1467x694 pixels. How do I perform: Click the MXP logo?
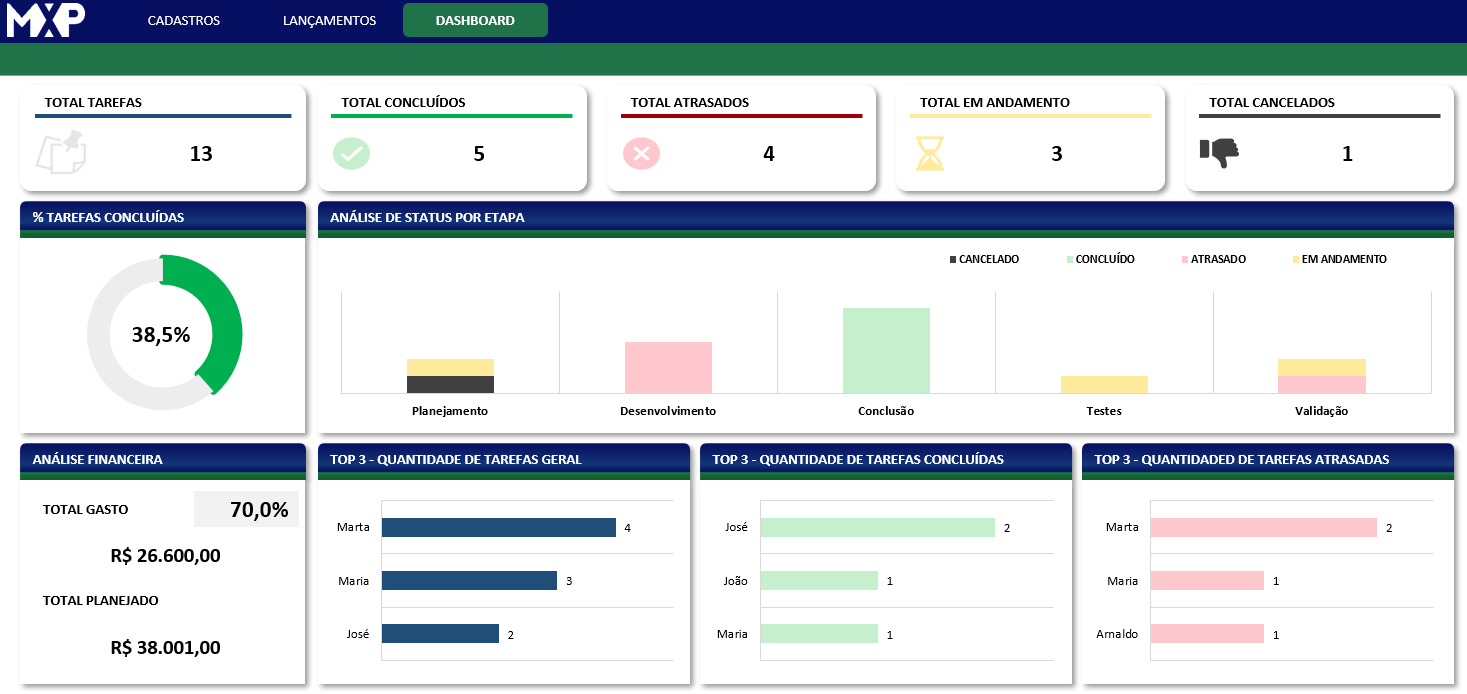pos(45,20)
